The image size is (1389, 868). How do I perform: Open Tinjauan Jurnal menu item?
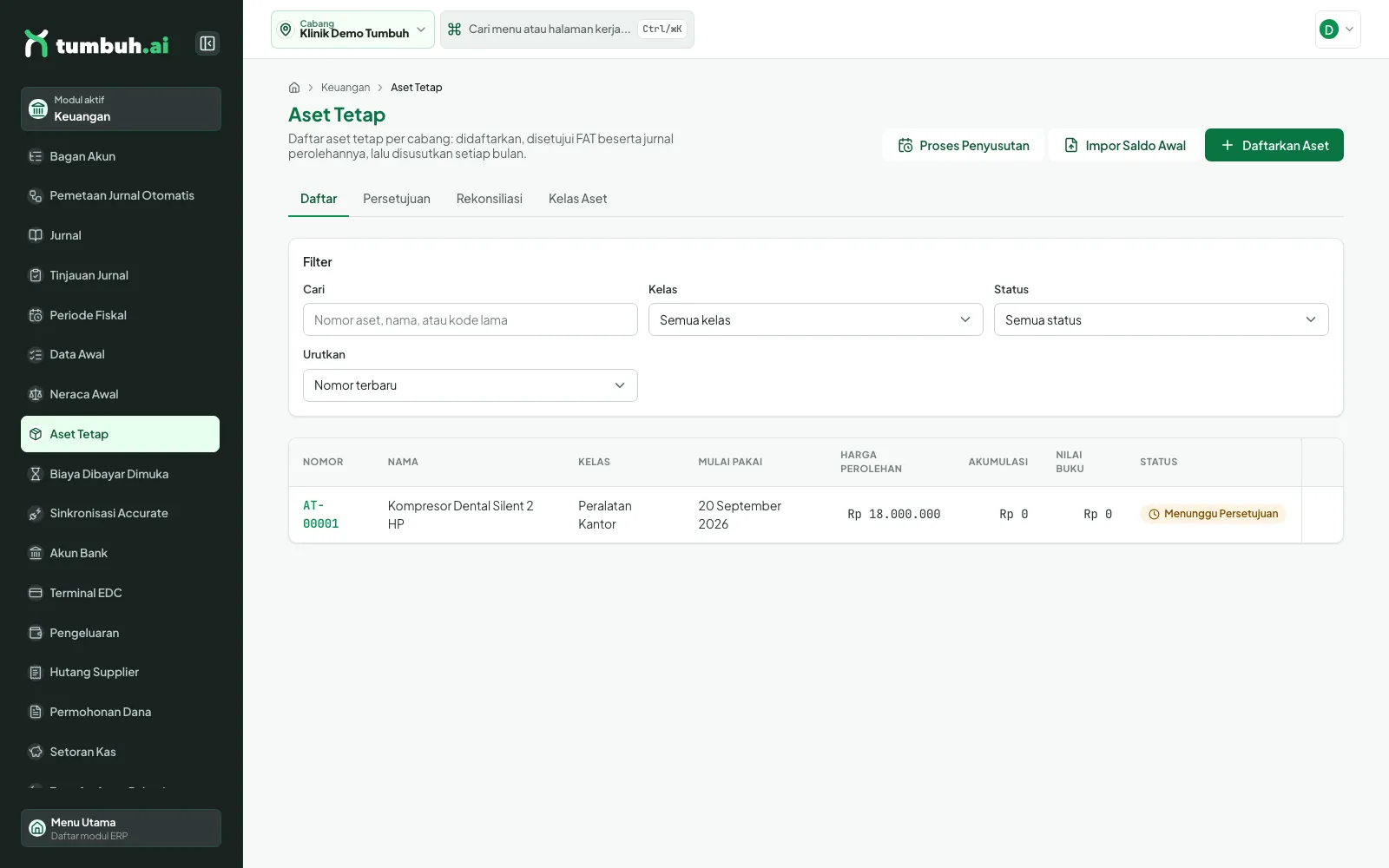pos(120,275)
